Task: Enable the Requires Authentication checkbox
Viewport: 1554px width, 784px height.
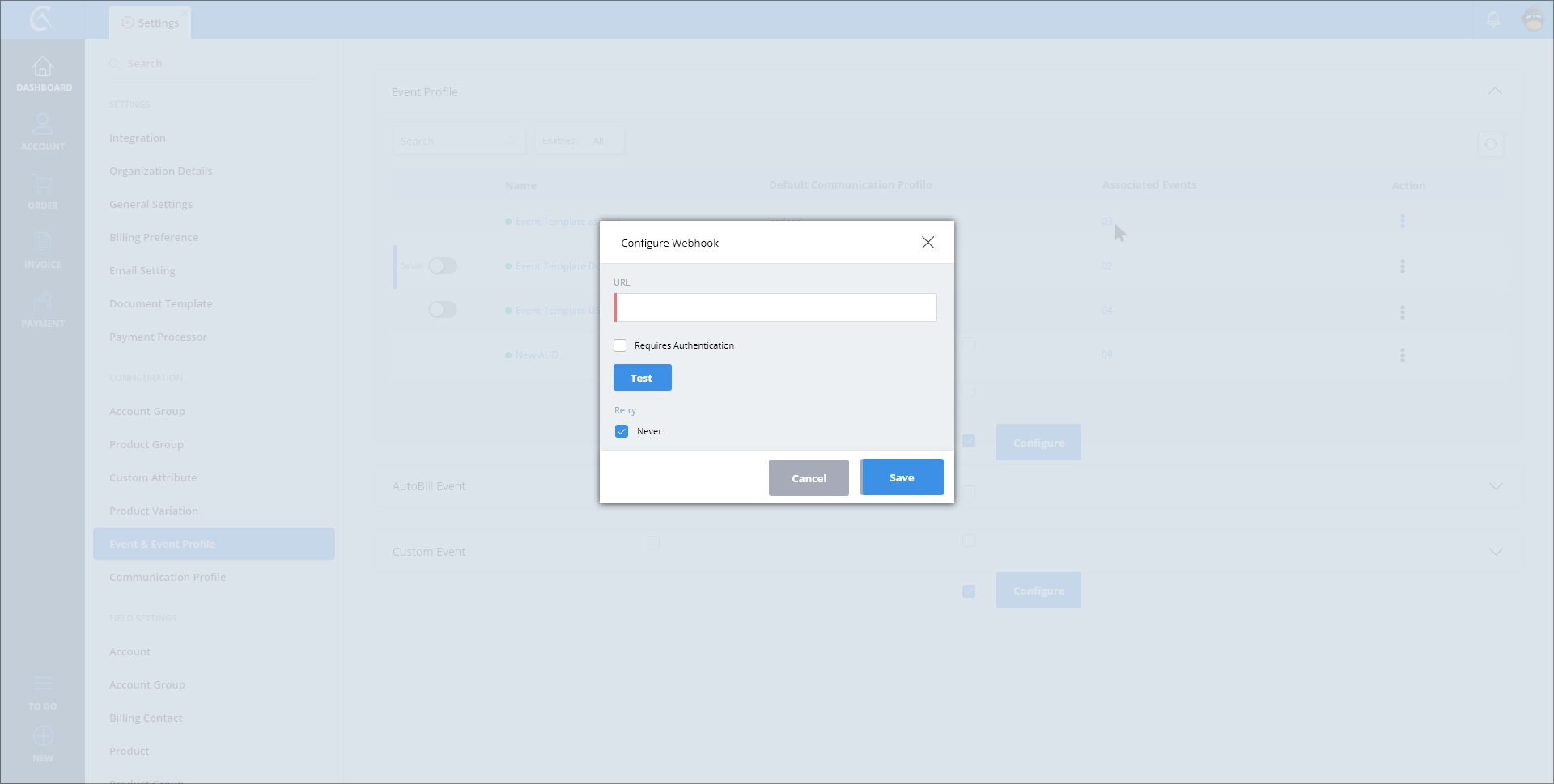Action: 621,345
